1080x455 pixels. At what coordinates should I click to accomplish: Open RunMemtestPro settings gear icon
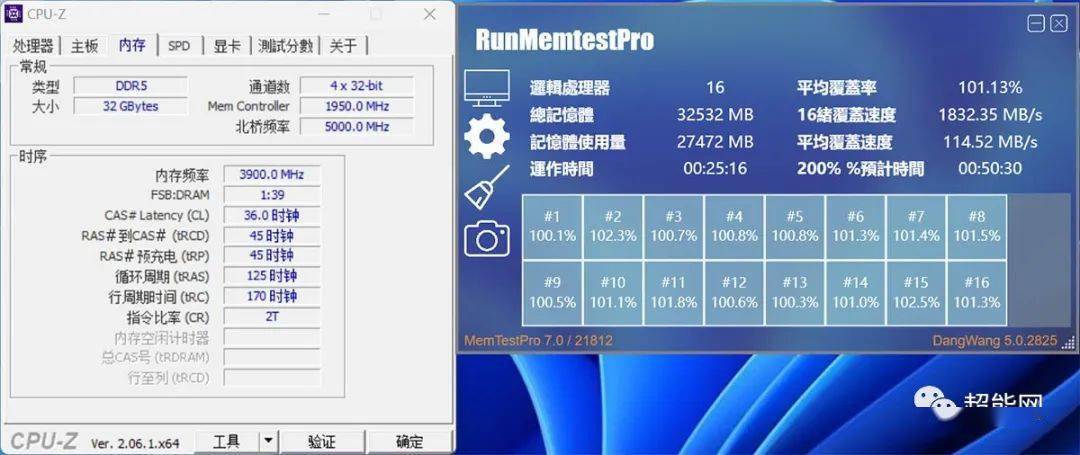(x=487, y=137)
